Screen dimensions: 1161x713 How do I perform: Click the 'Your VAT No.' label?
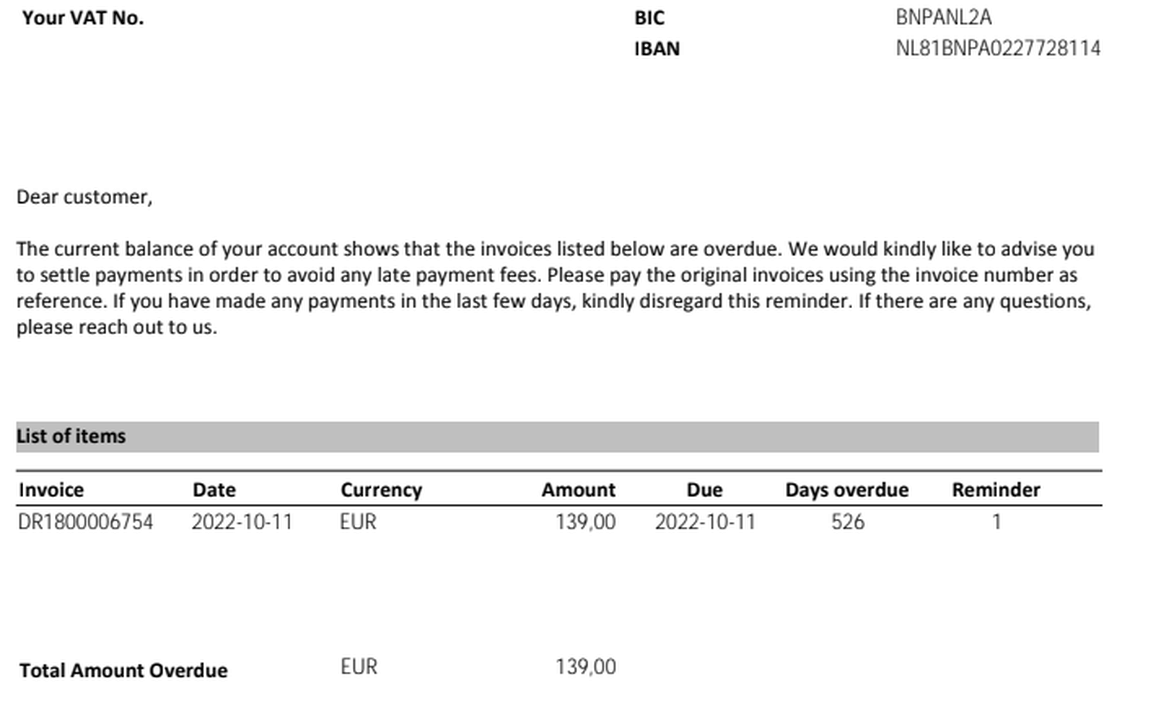[83, 17]
